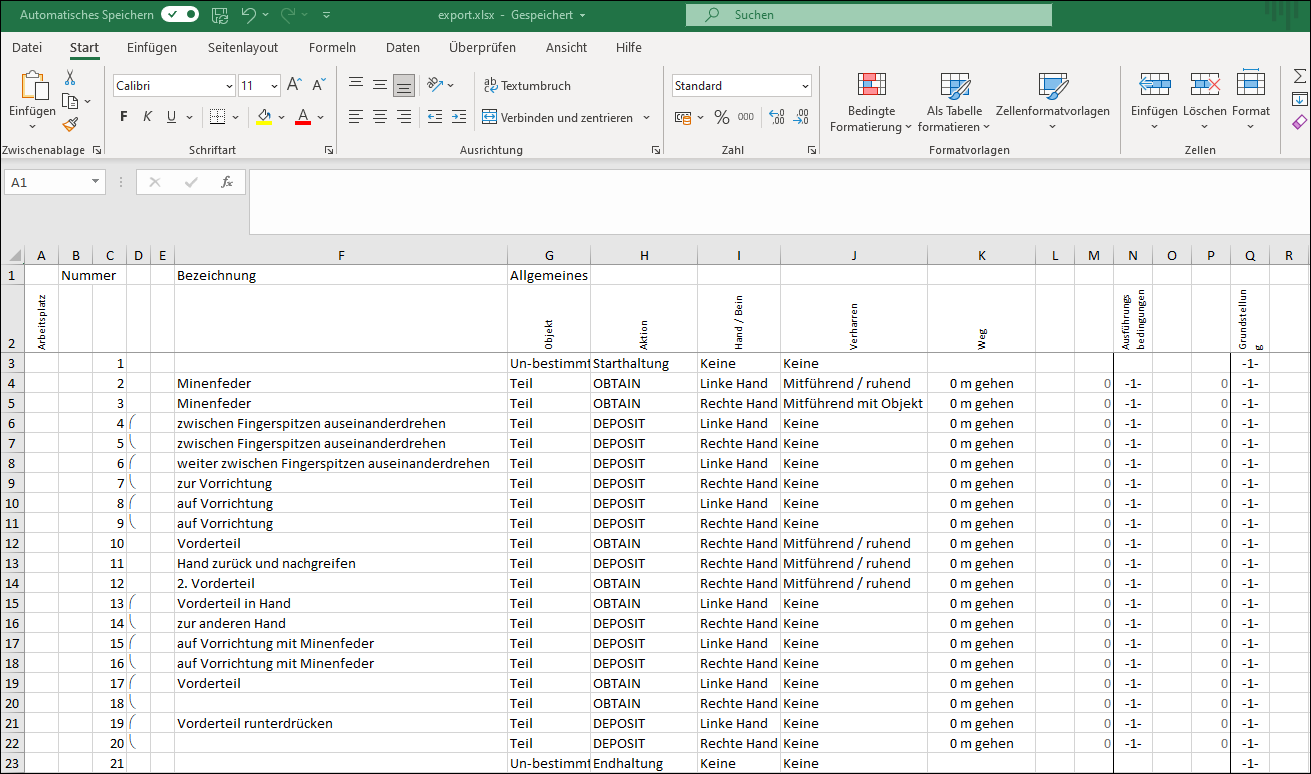The height and width of the screenshot is (774, 1311).
Task: Toggle Textumbruch wrap text
Action: click(527, 85)
